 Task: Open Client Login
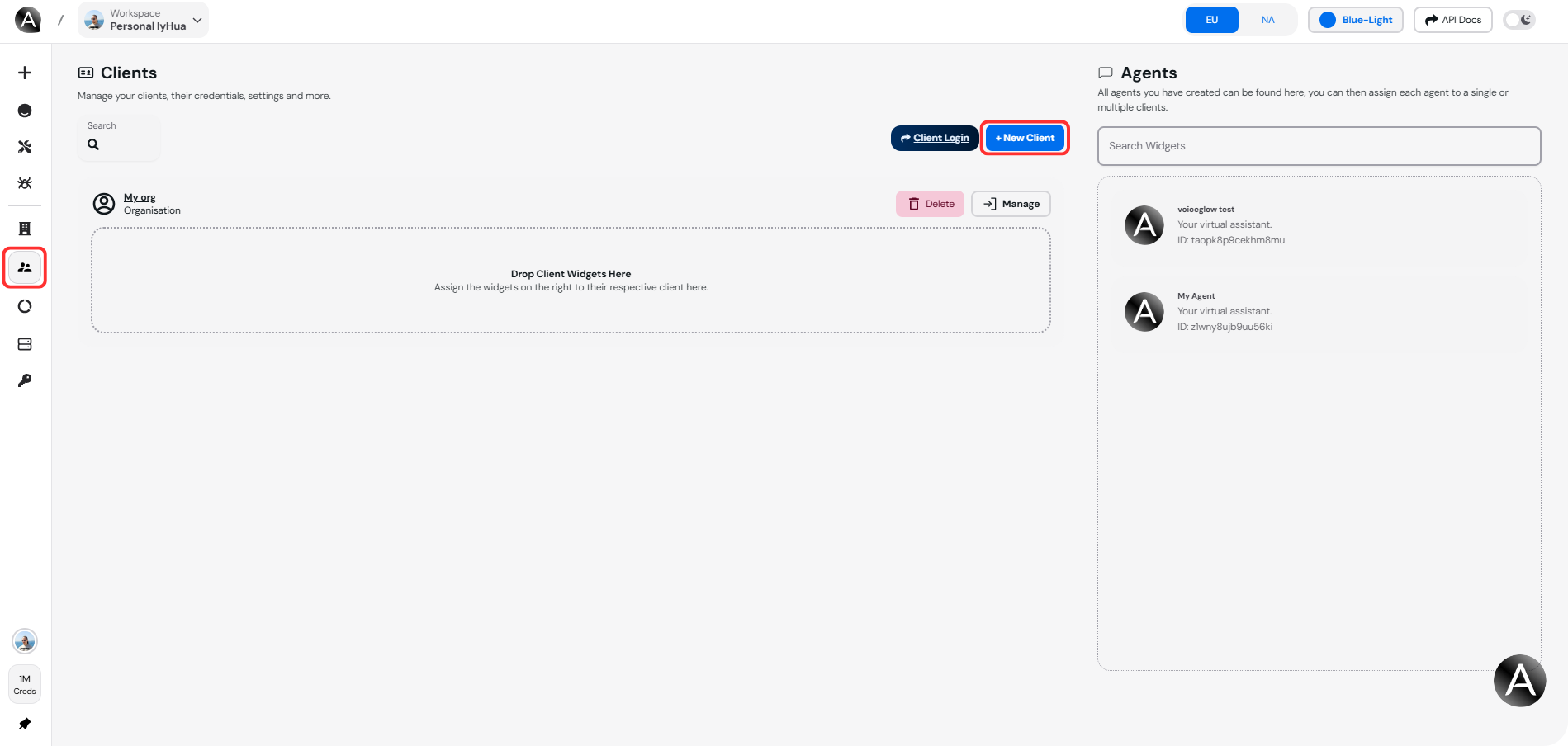[x=934, y=138]
